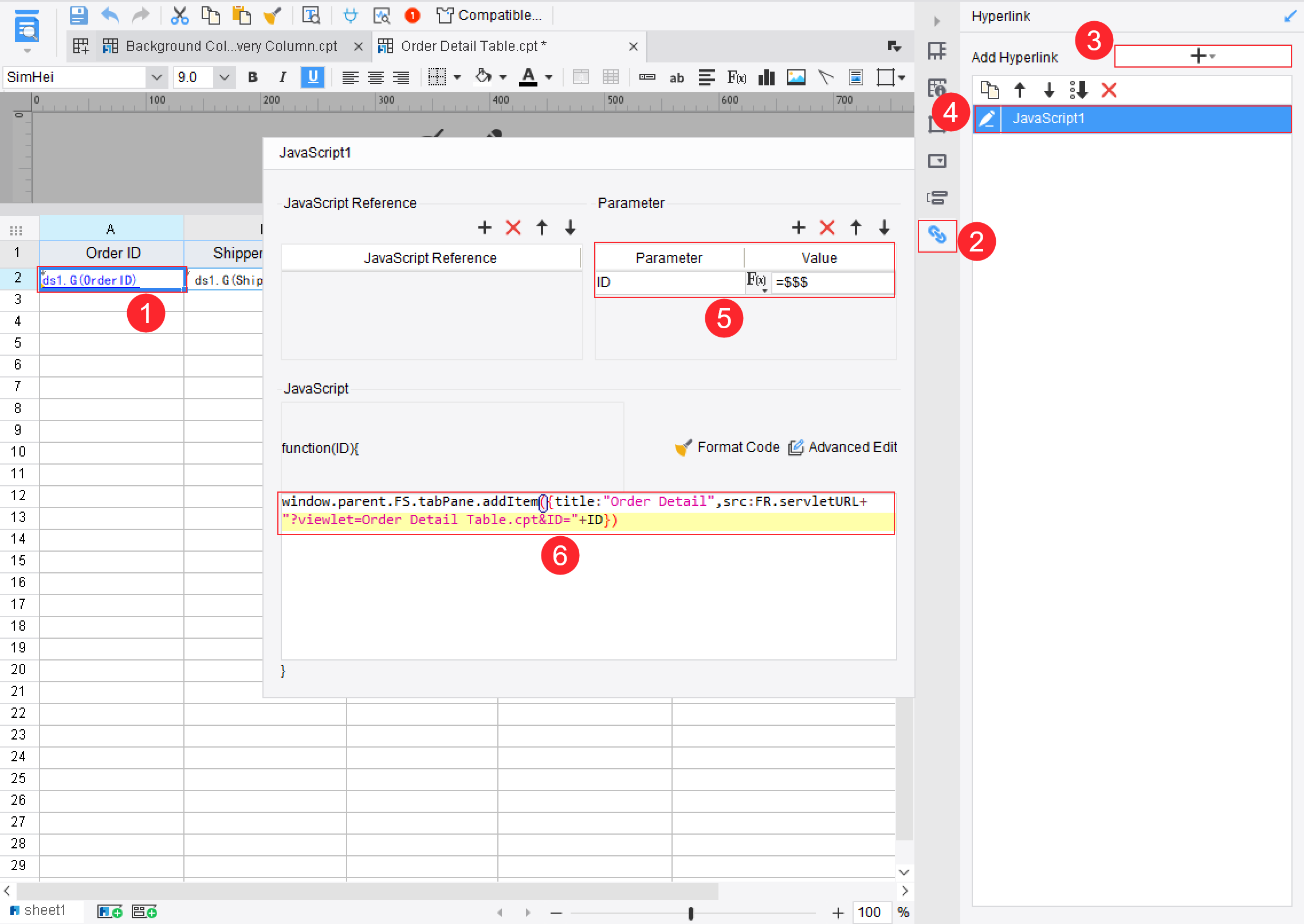Select cell A2 ds1.G(Order ID)
The image size is (1304, 924).
tap(112, 280)
